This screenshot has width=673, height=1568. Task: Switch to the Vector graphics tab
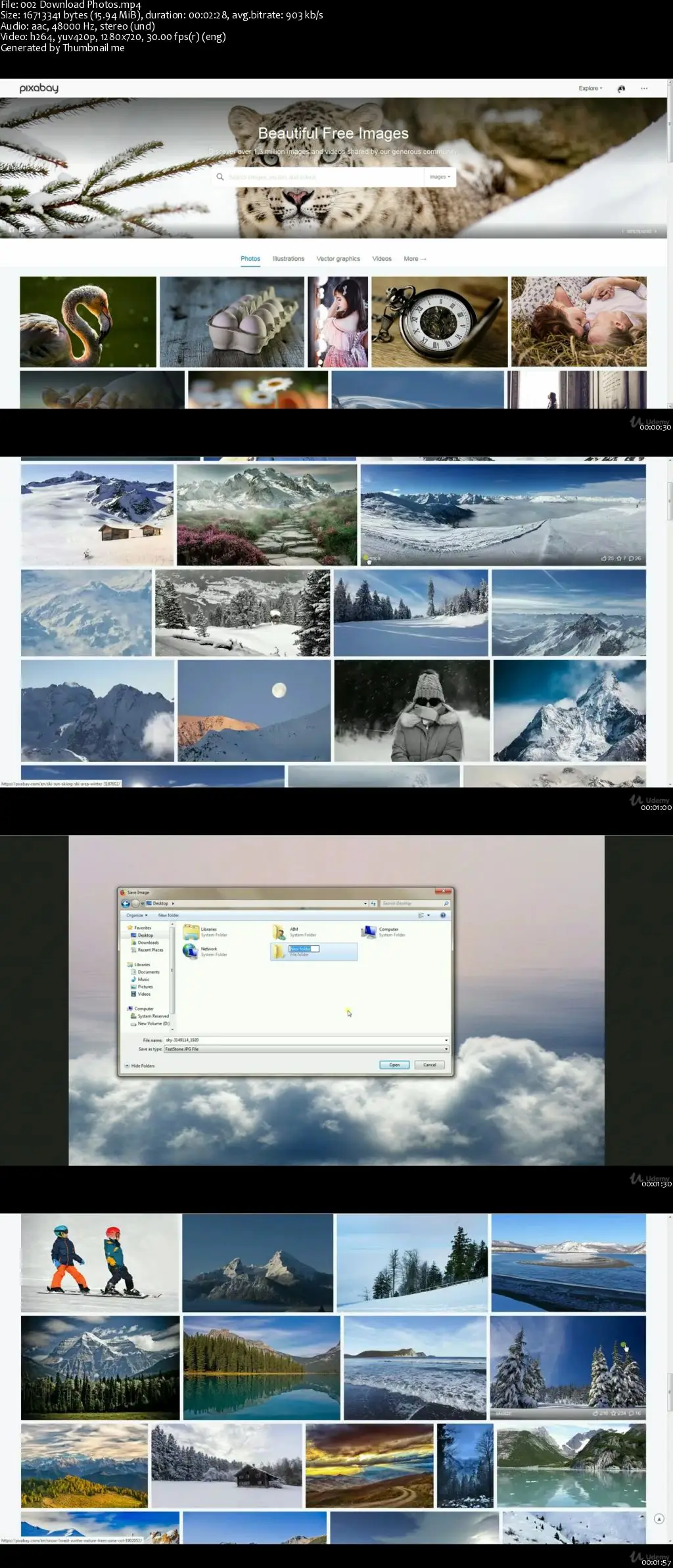(338, 259)
